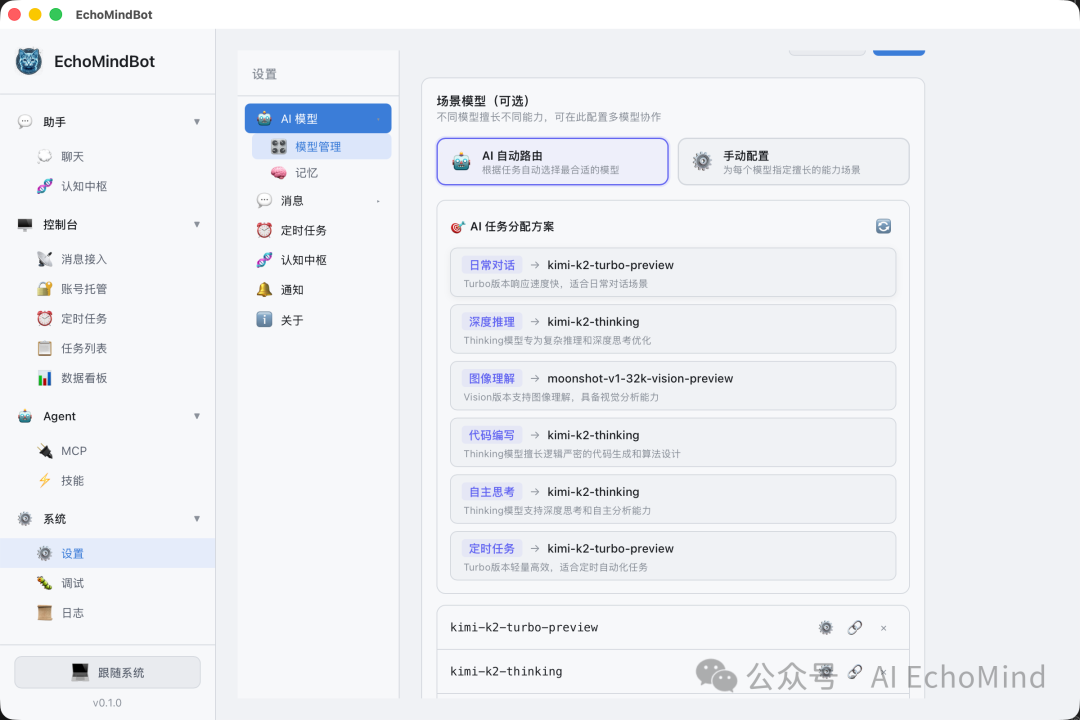1080x720 pixels.
Task: Select AI 自动路由 routing mode
Action: pos(552,161)
